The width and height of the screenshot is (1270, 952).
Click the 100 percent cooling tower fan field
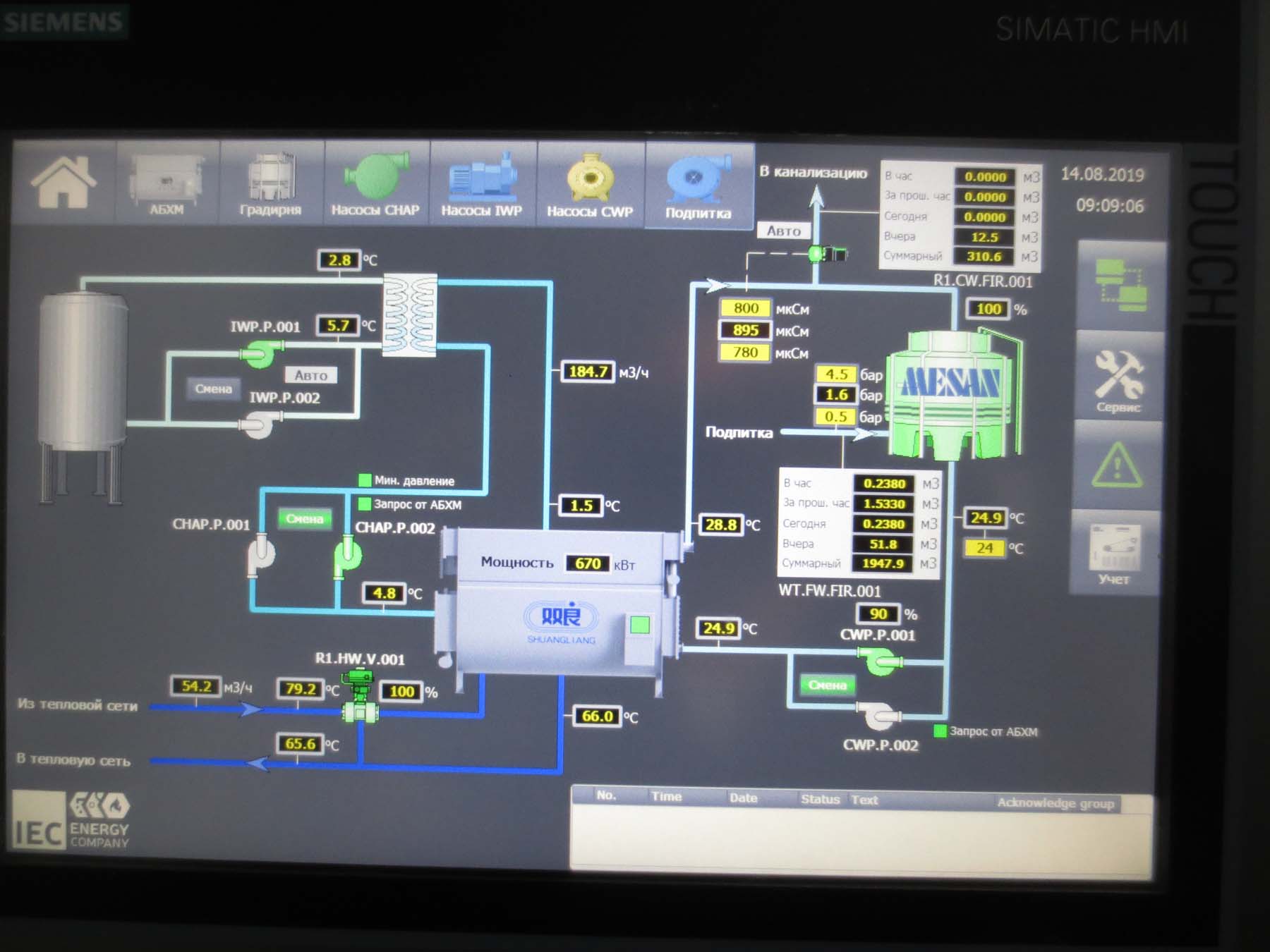(x=988, y=309)
